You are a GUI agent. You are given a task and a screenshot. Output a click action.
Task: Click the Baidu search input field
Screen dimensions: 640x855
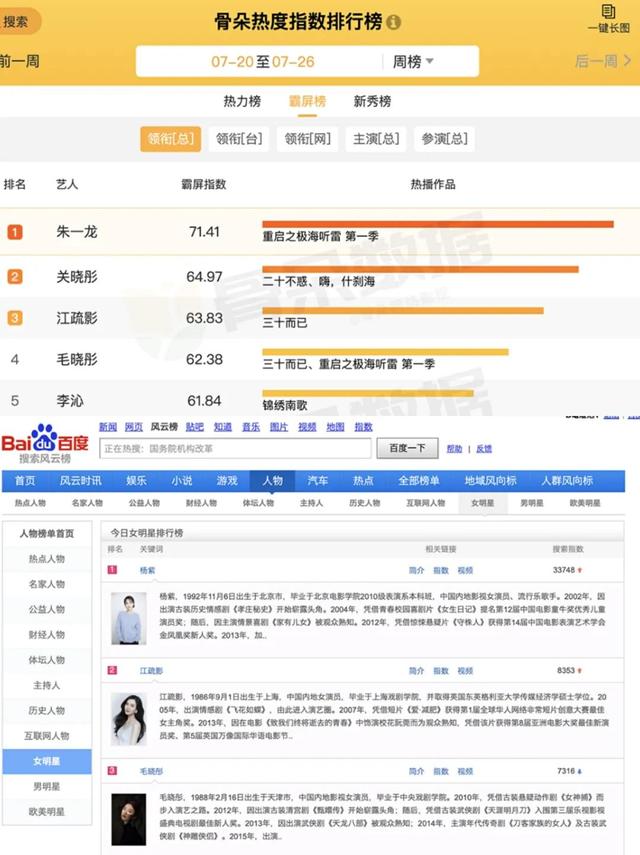[x=236, y=448]
